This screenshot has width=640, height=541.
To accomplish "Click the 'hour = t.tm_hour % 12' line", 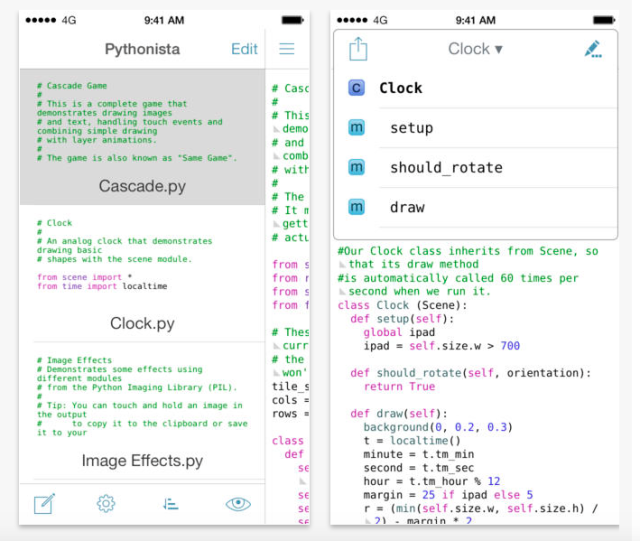I will (432, 481).
